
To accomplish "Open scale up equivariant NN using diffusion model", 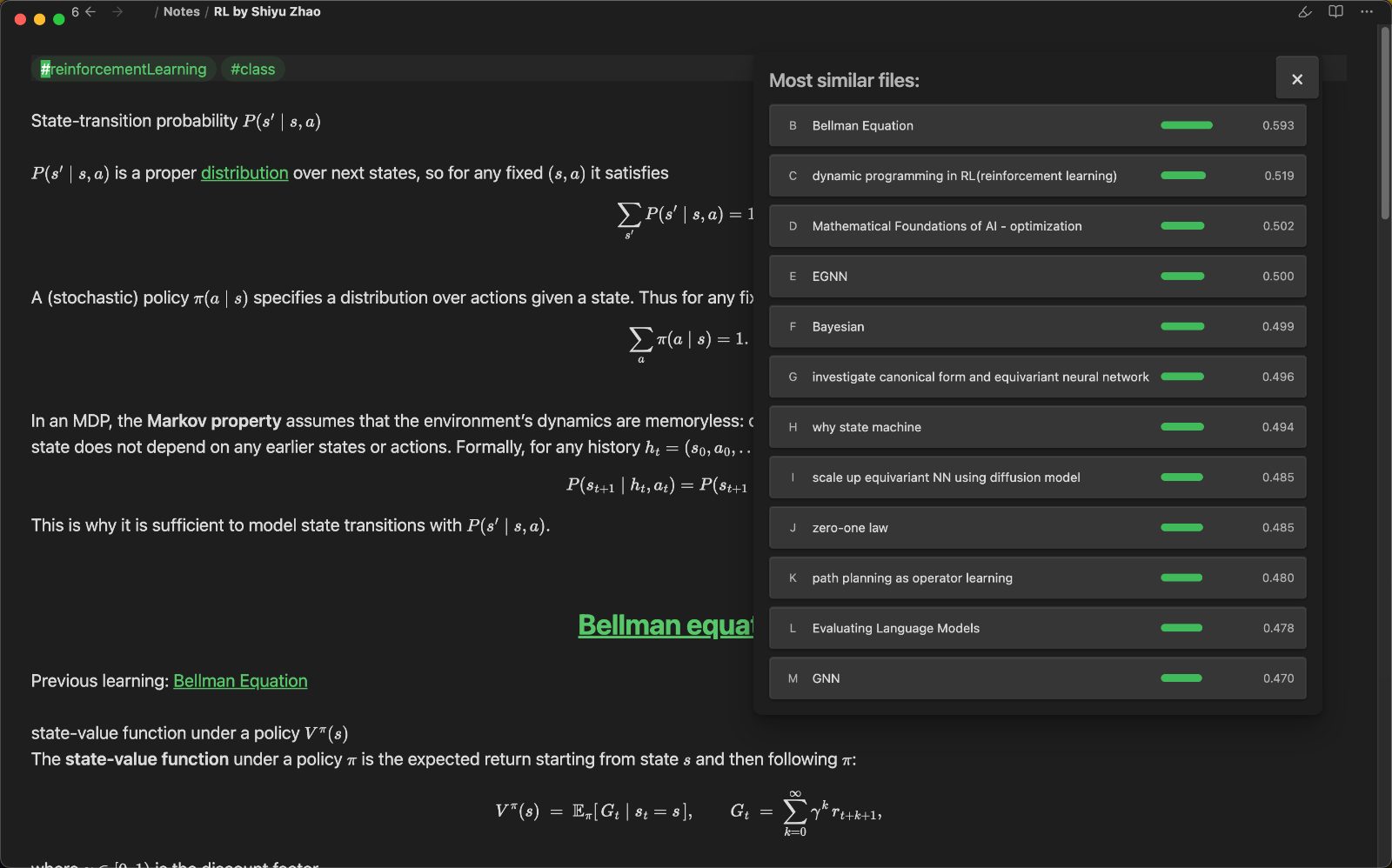I will pyautogui.click(x=1037, y=477).
